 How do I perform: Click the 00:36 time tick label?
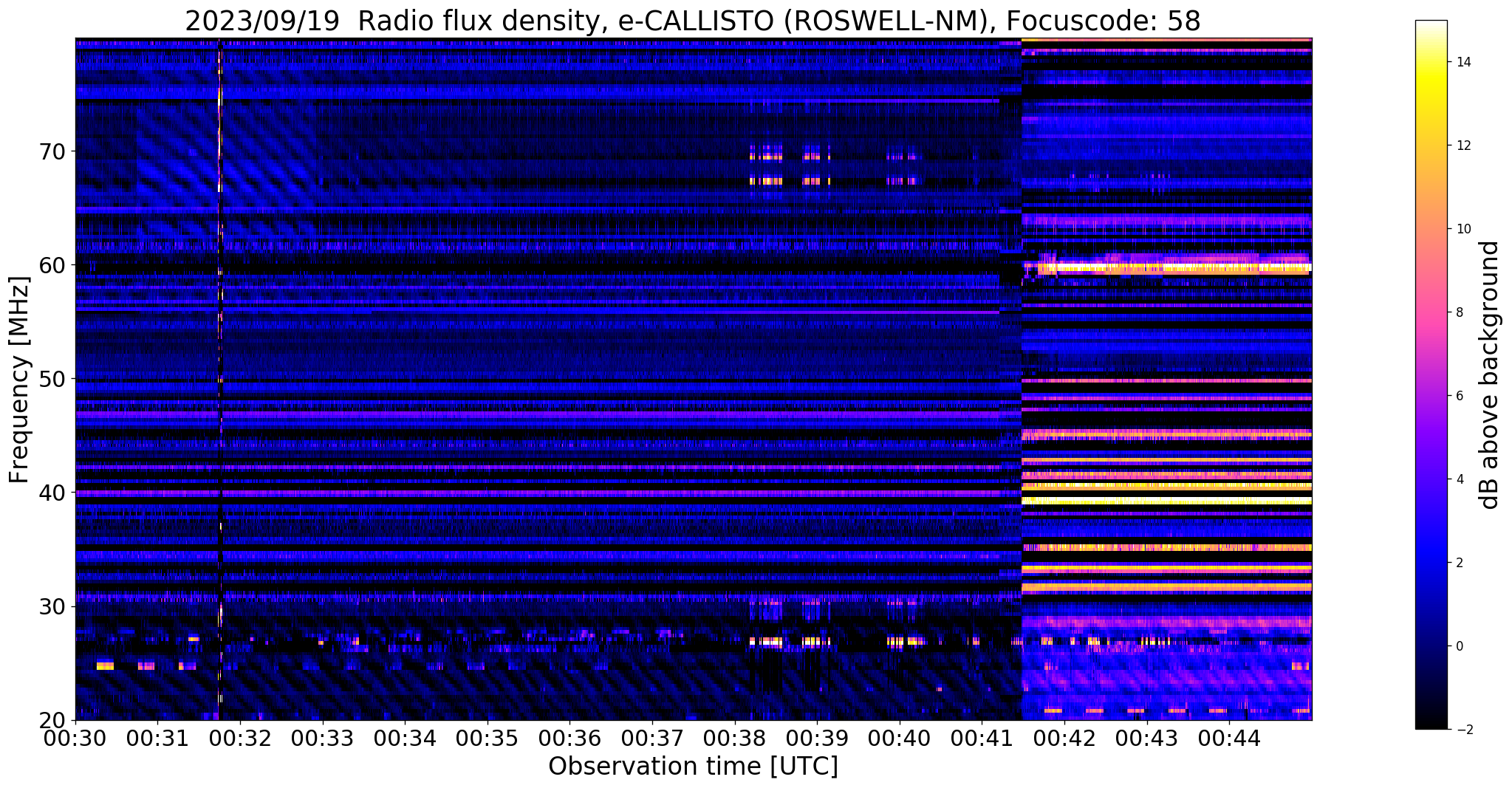(570, 739)
